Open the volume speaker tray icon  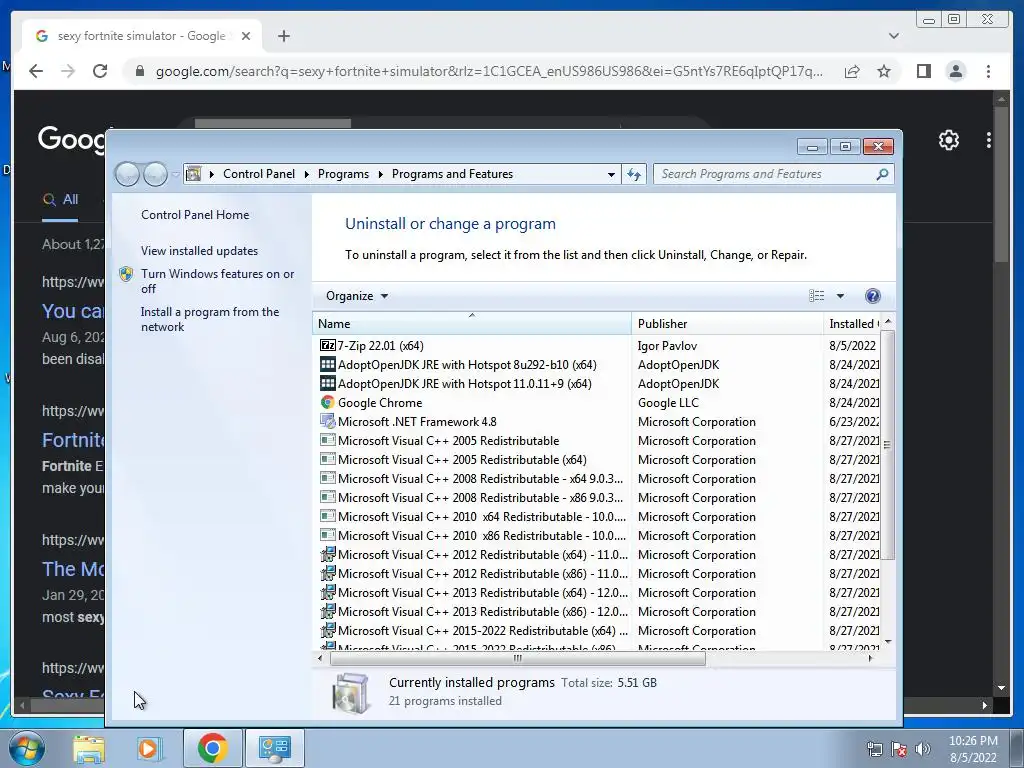coord(922,749)
